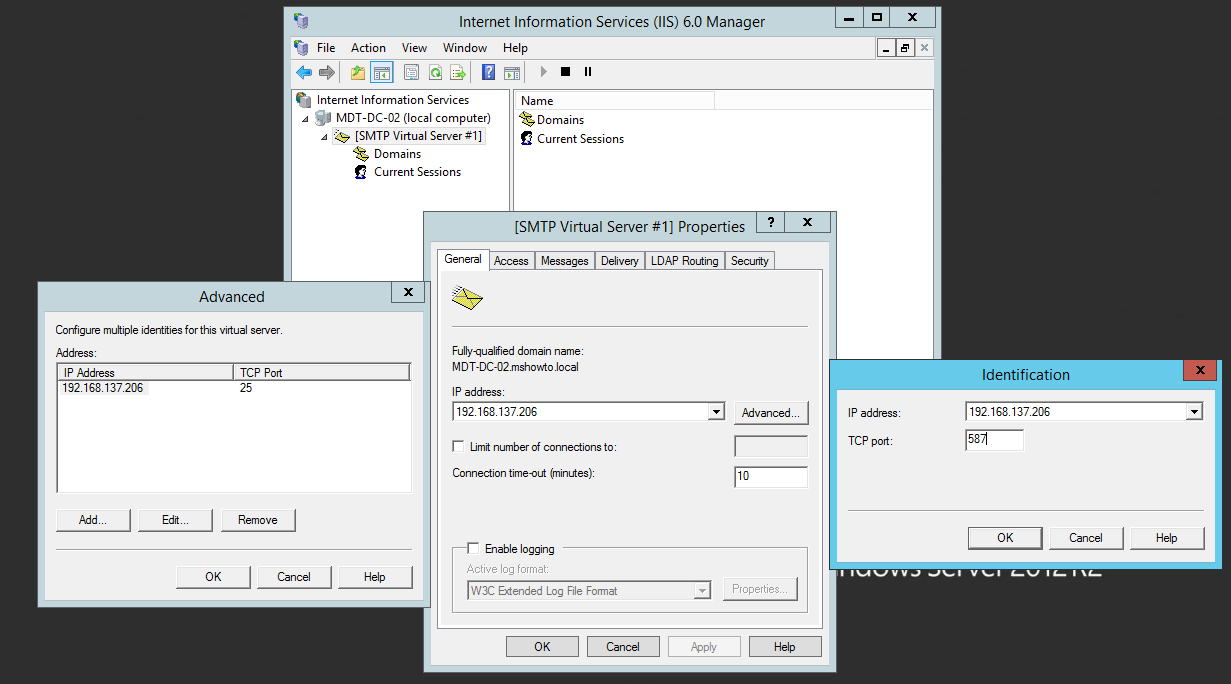The height and width of the screenshot is (684, 1231).
Task: Select the 192.168.137.206 row in Advanced list
Action: pos(233,388)
